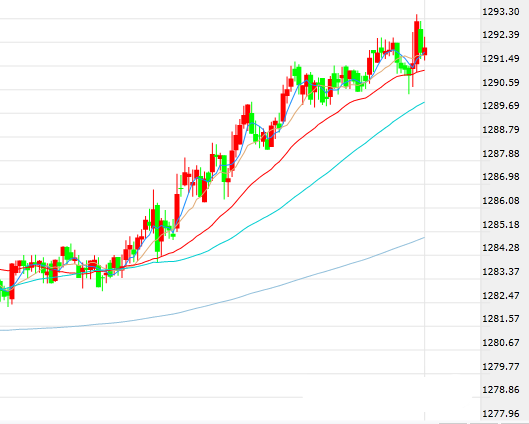
Task: Click the 1287.88 price axis label
Action: coord(501,153)
